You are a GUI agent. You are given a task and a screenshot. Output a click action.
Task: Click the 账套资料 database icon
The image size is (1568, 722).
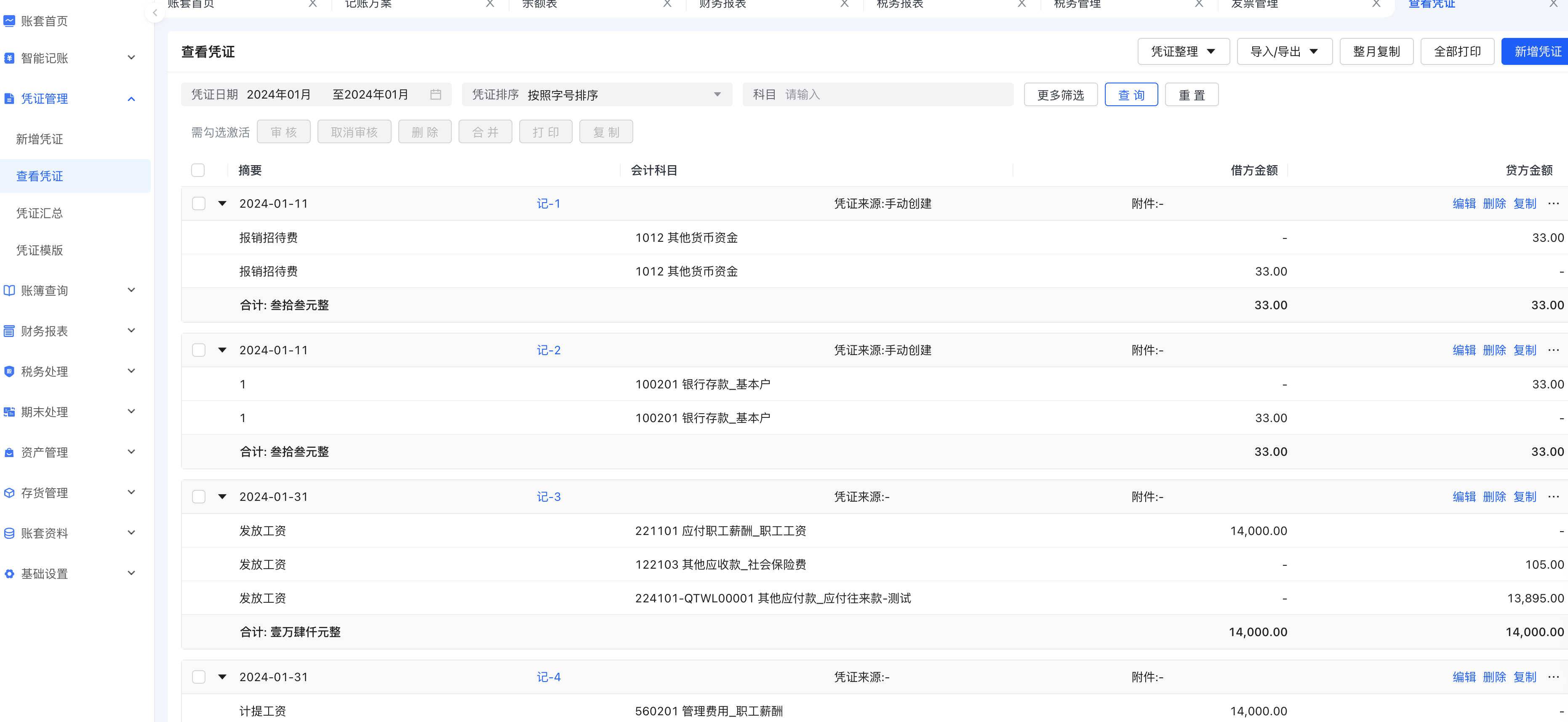click(x=9, y=533)
